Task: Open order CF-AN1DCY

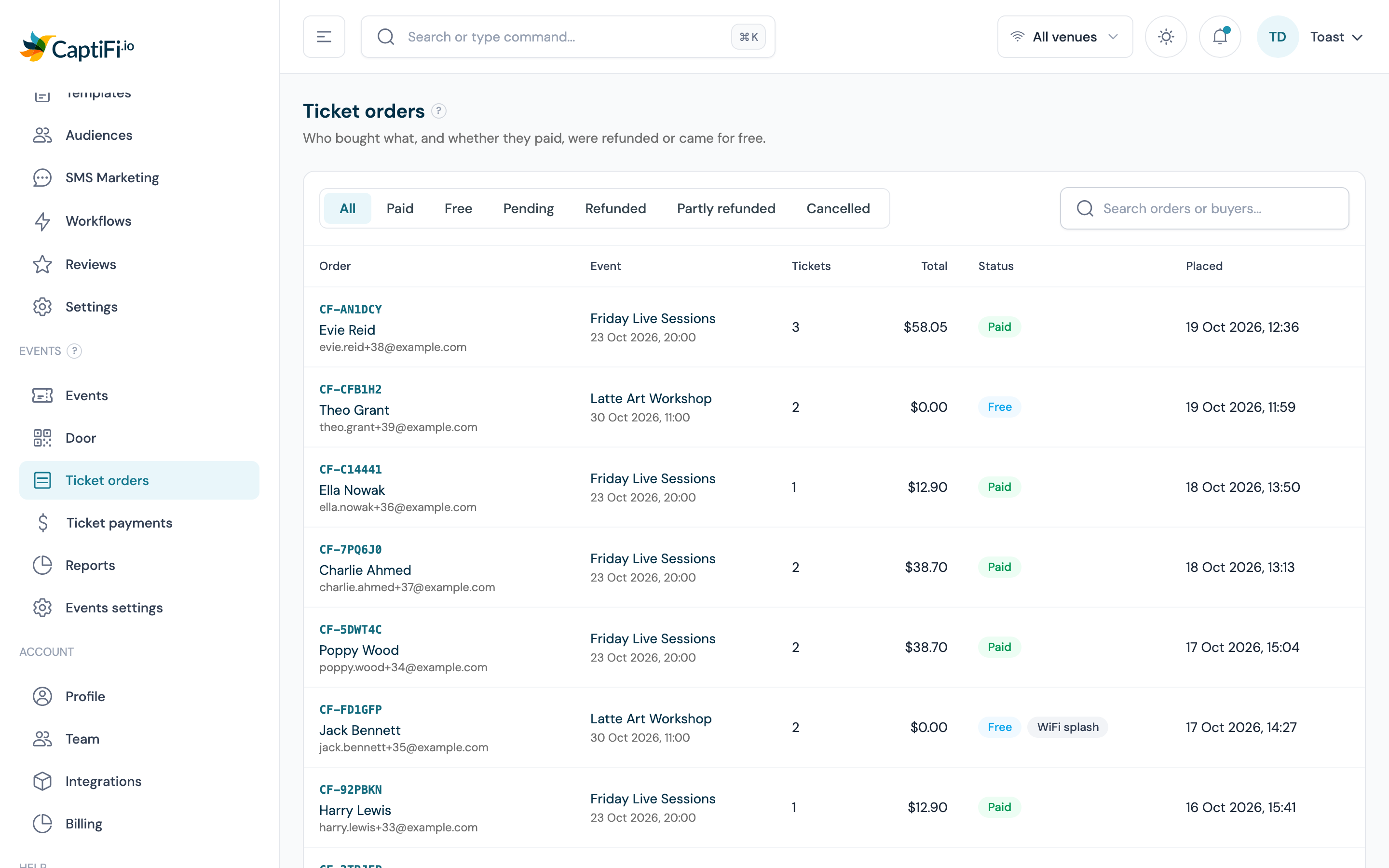Action: pos(350,310)
